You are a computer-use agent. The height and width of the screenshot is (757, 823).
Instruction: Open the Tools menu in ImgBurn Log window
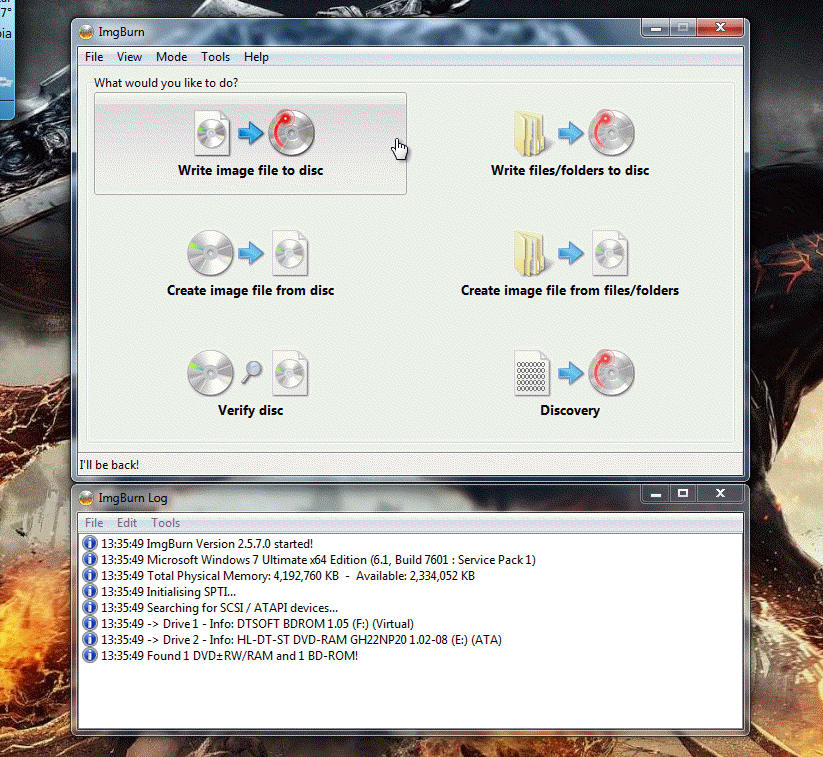pyautogui.click(x=165, y=523)
